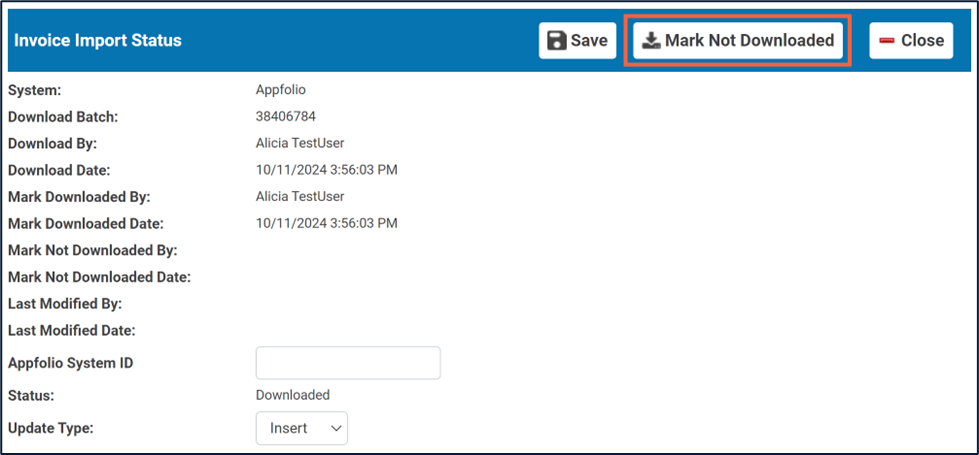Click the Mark Downloaded Date timestamp value
979x455 pixels.
(x=327, y=223)
